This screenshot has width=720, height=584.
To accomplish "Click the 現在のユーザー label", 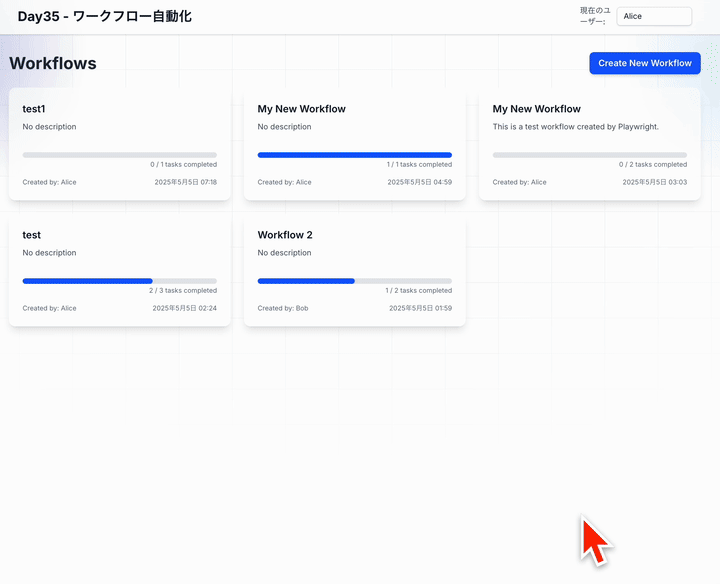I will coord(595,16).
